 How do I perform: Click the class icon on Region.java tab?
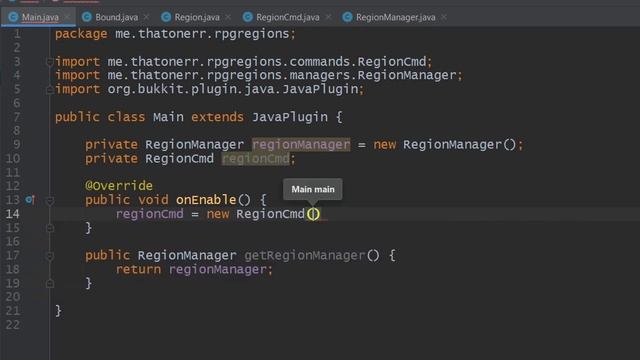(x=166, y=17)
